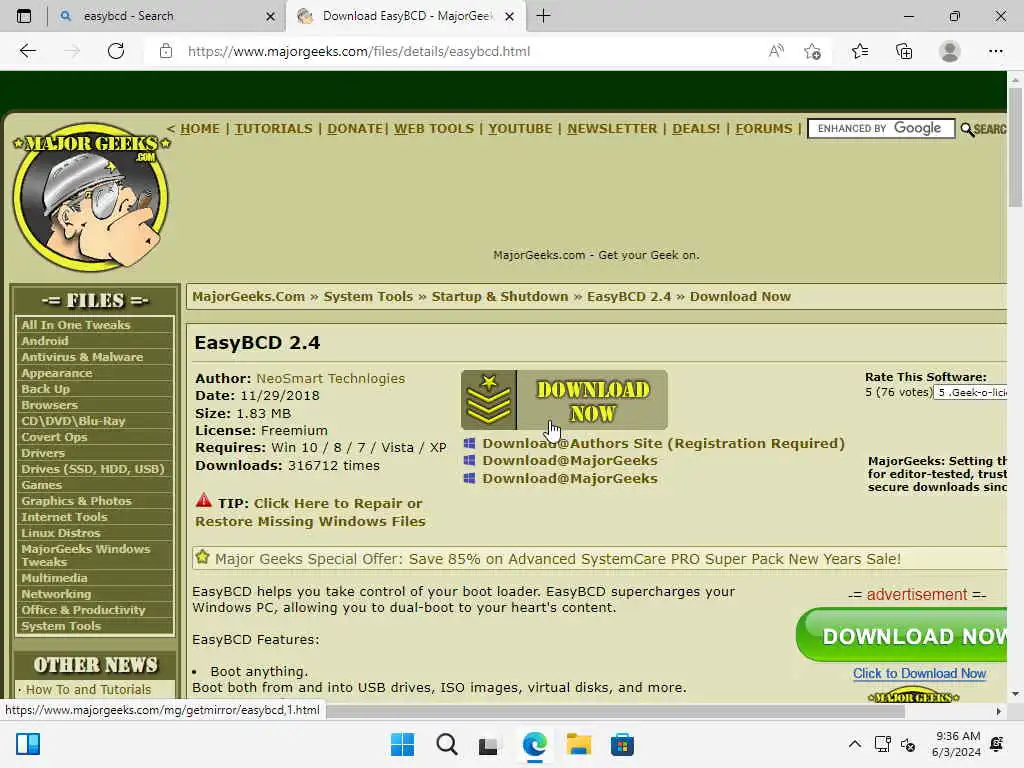
Task: Open Edge Settings and more menu
Action: click(995, 51)
